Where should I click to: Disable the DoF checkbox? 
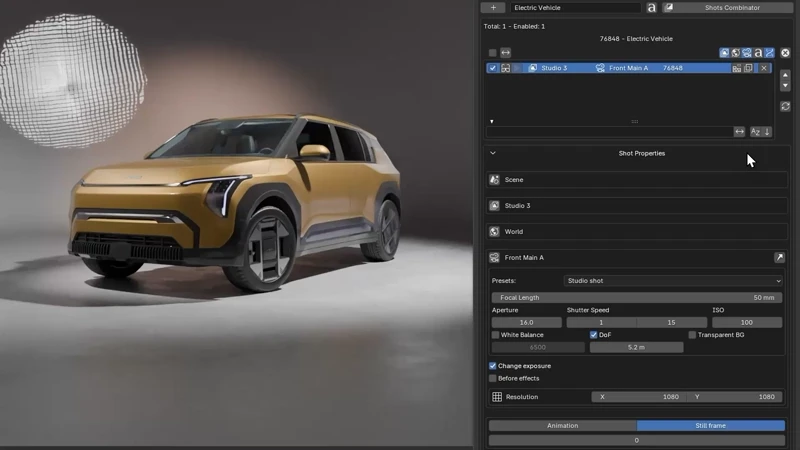(593, 335)
